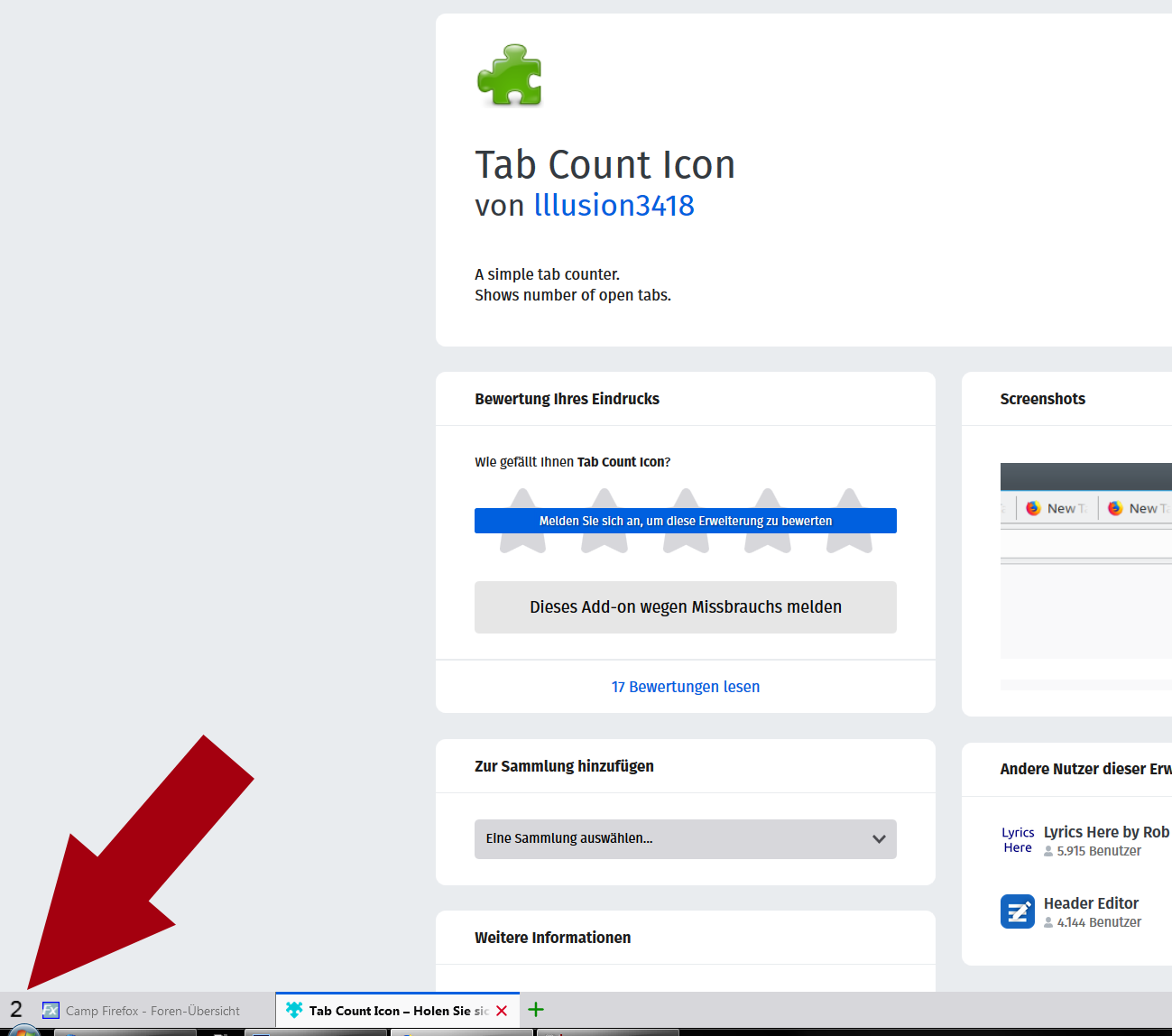Click the Camp Firefox tab favicon
1172x1036 pixels.
51,1011
